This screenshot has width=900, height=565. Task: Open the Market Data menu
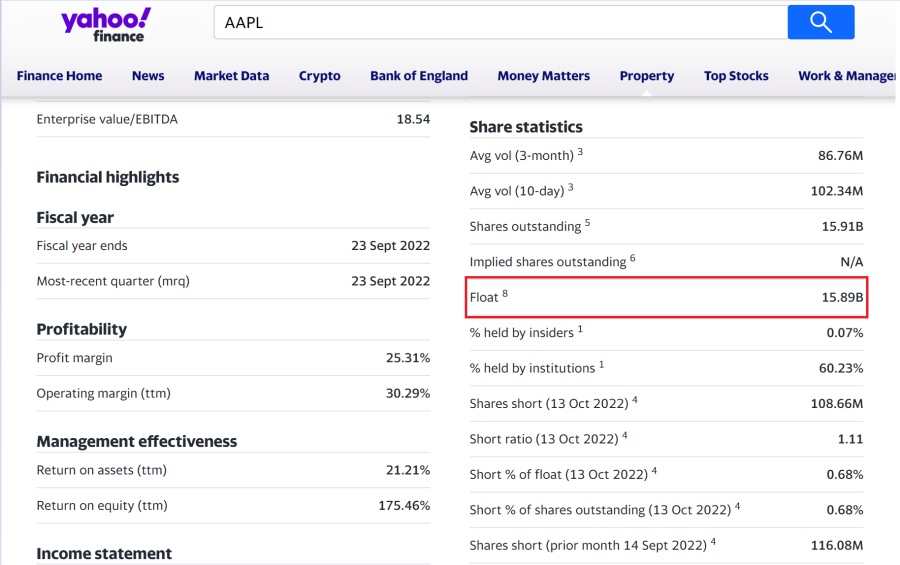(231, 76)
